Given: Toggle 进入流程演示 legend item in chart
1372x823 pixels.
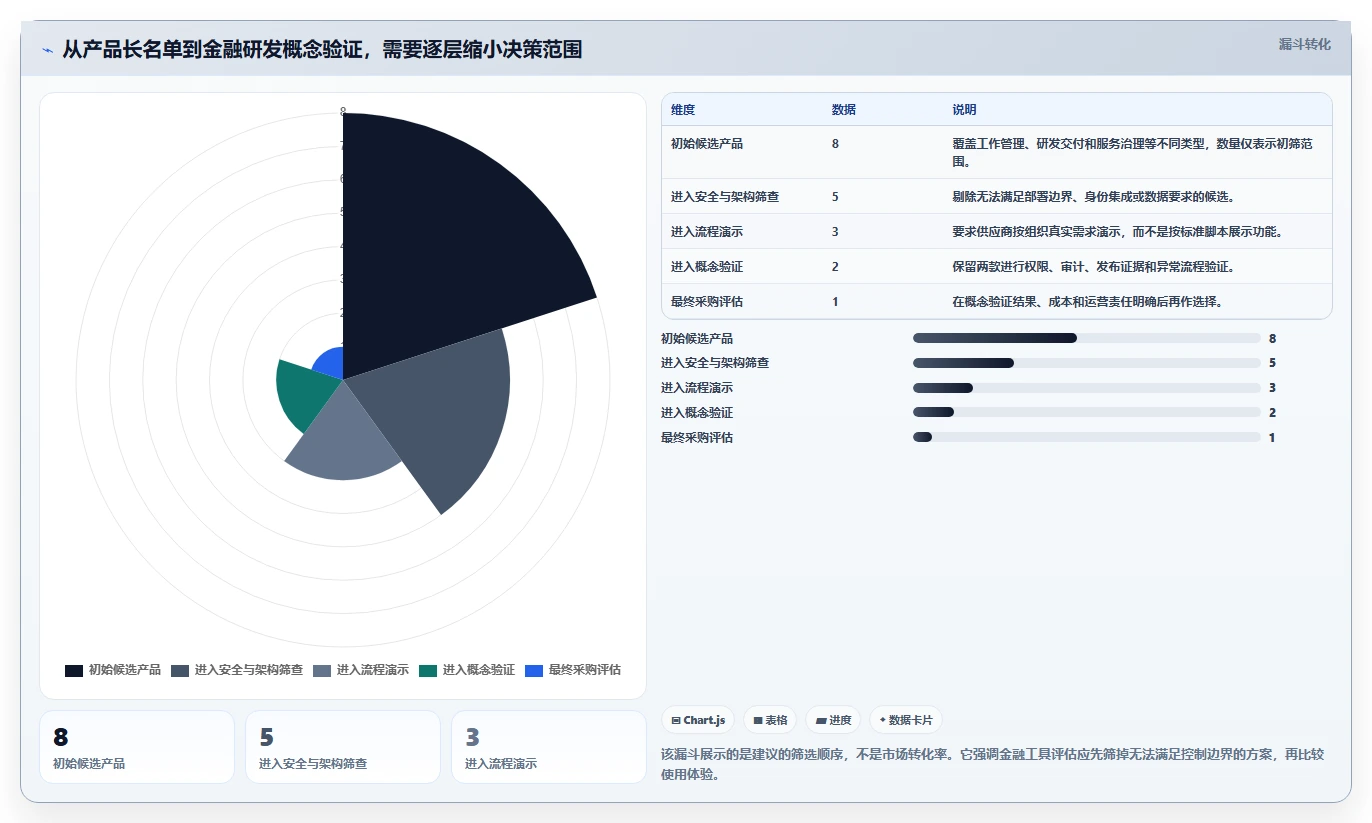Looking at the screenshot, I should click(x=361, y=670).
